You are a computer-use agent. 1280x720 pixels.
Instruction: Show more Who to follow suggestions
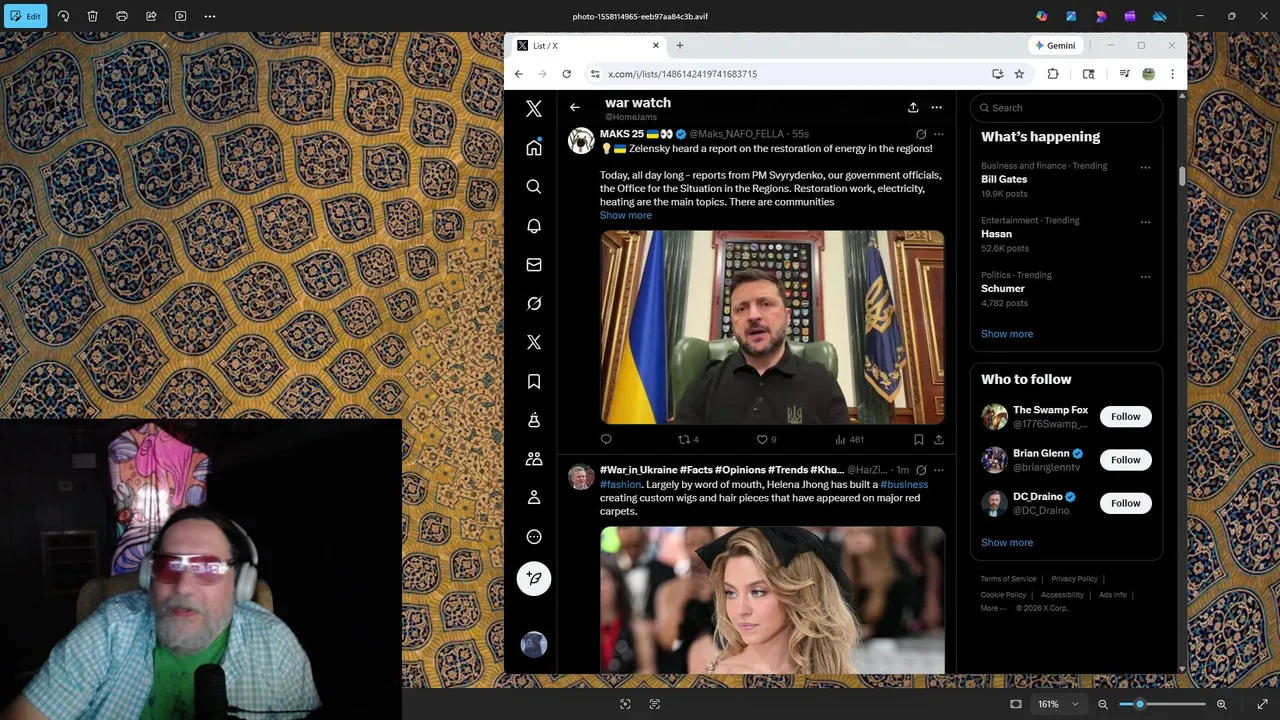1007,542
